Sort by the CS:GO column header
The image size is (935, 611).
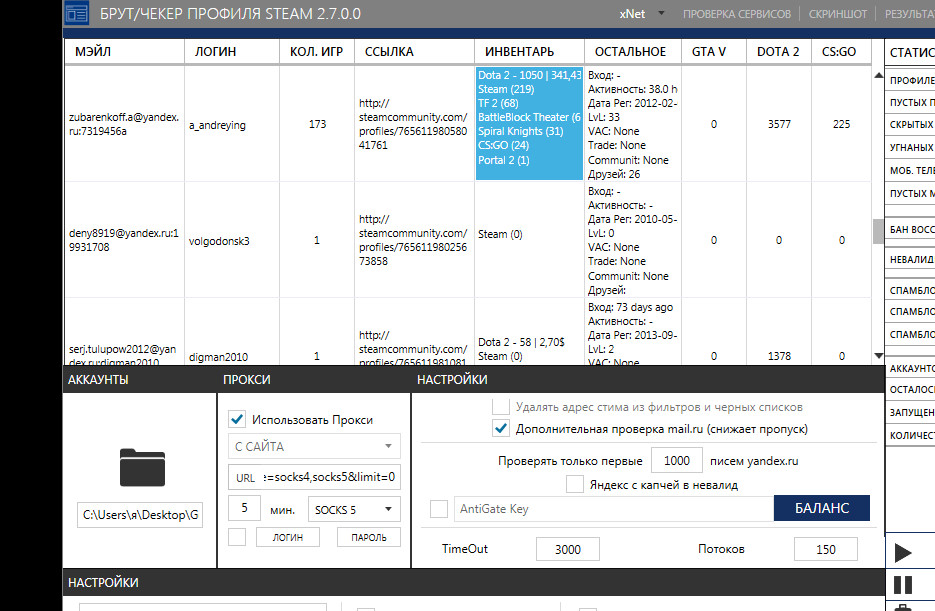(x=841, y=52)
